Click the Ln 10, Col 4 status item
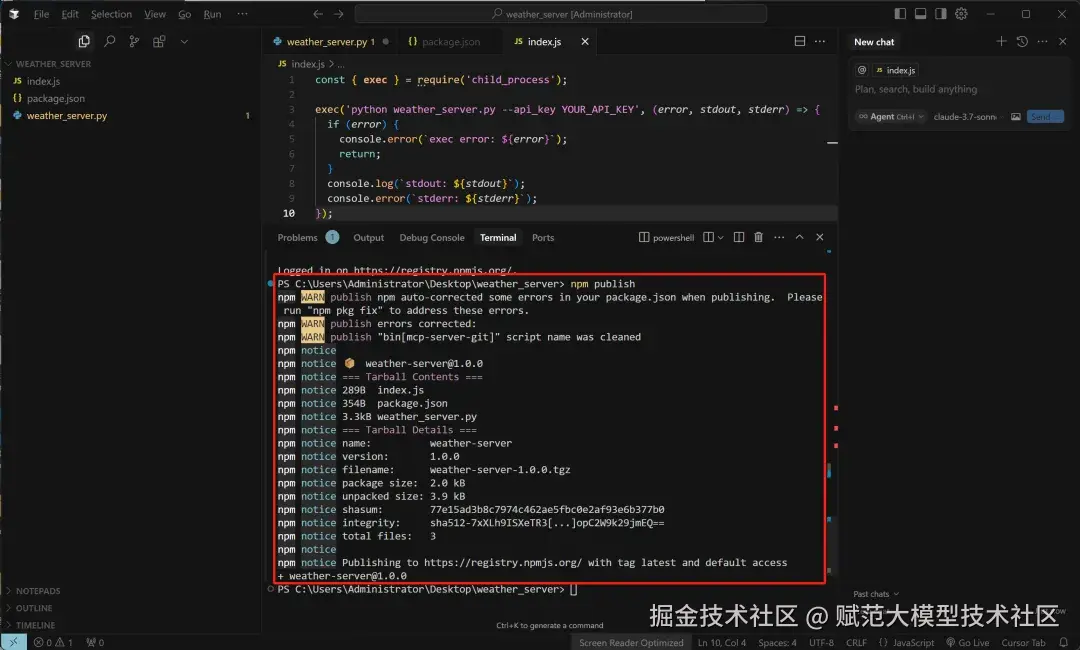The height and width of the screenshot is (650, 1080). [722, 642]
